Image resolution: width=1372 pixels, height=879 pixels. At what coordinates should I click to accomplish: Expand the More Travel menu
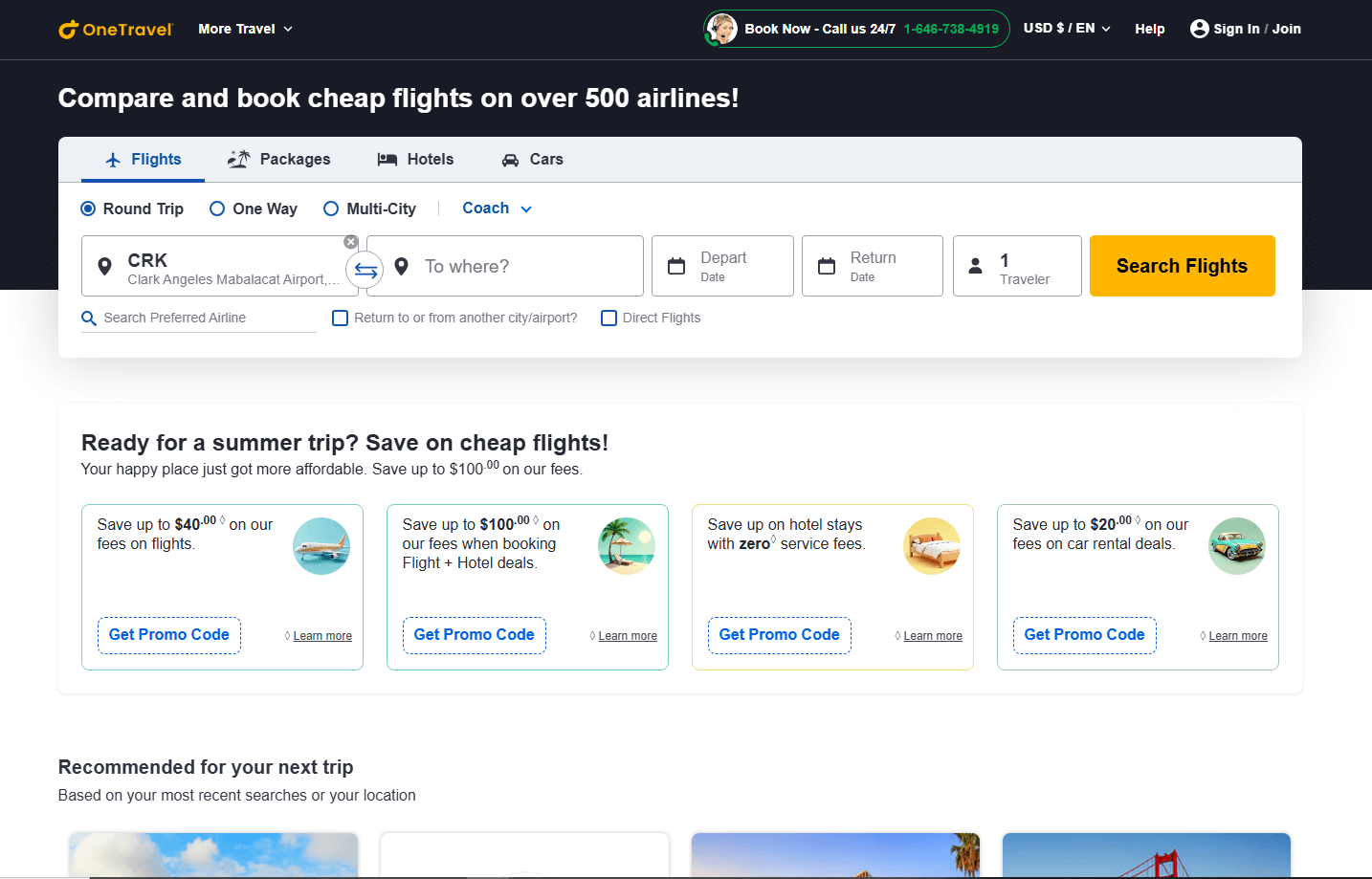pos(244,29)
